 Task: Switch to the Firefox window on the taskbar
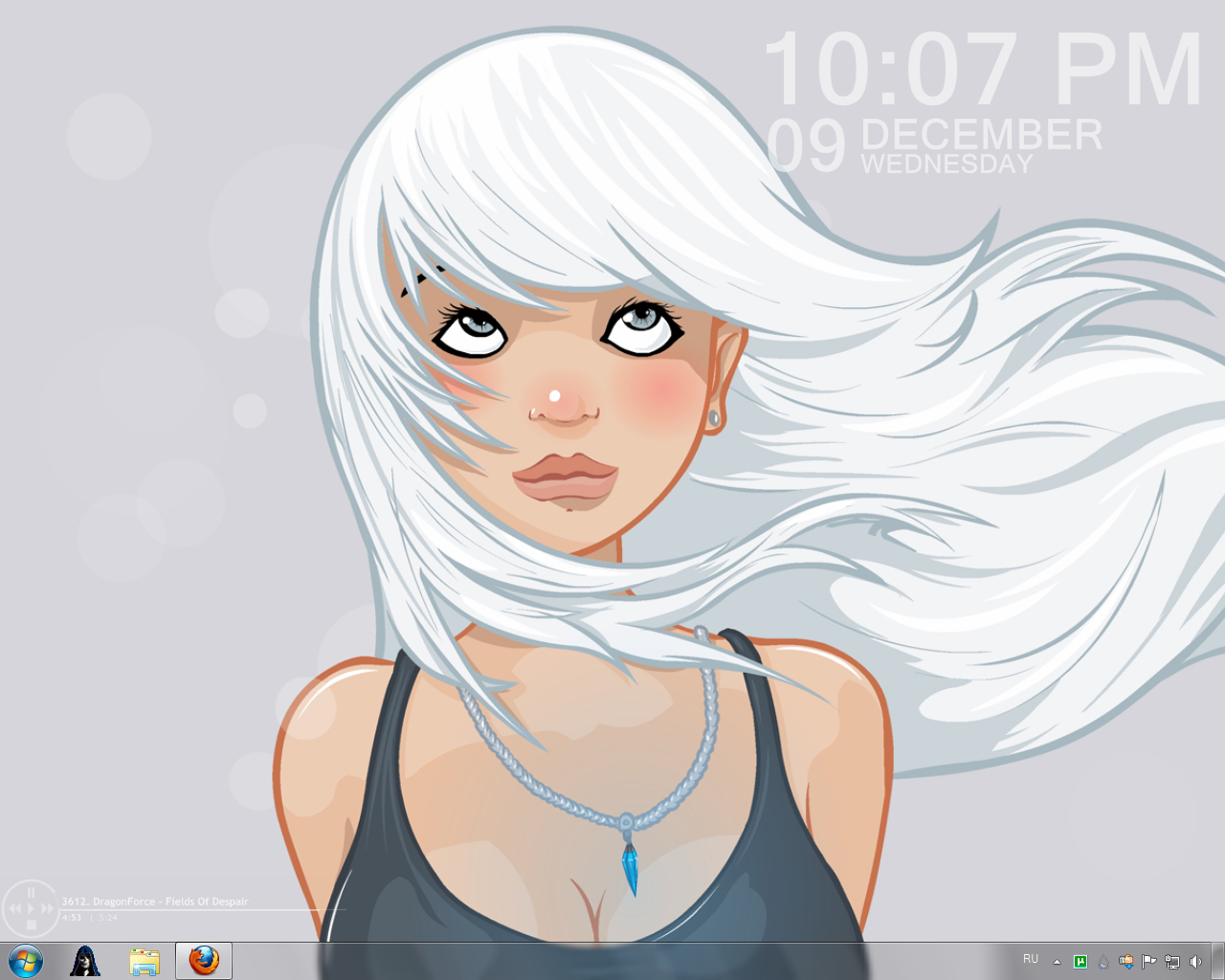(x=204, y=961)
